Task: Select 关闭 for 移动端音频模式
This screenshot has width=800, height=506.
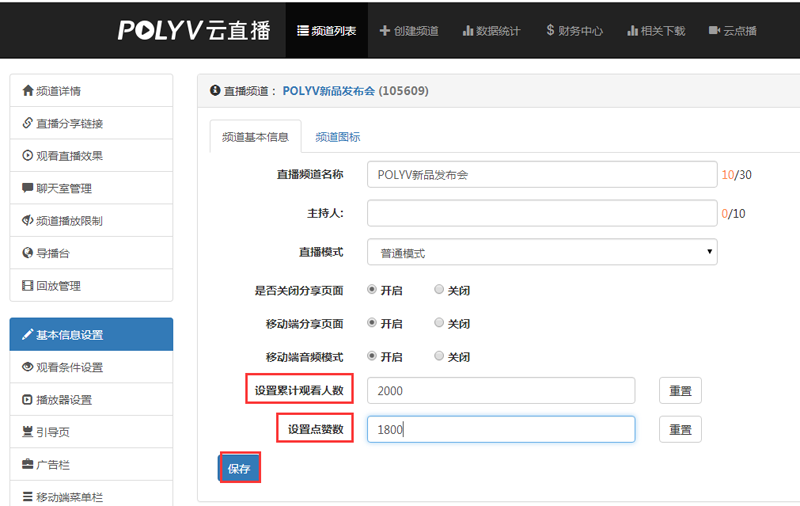Action: [x=440, y=356]
